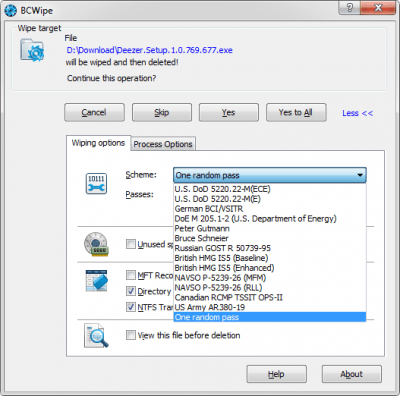
Task: Click the Yes to All button
Action: coord(296,112)
